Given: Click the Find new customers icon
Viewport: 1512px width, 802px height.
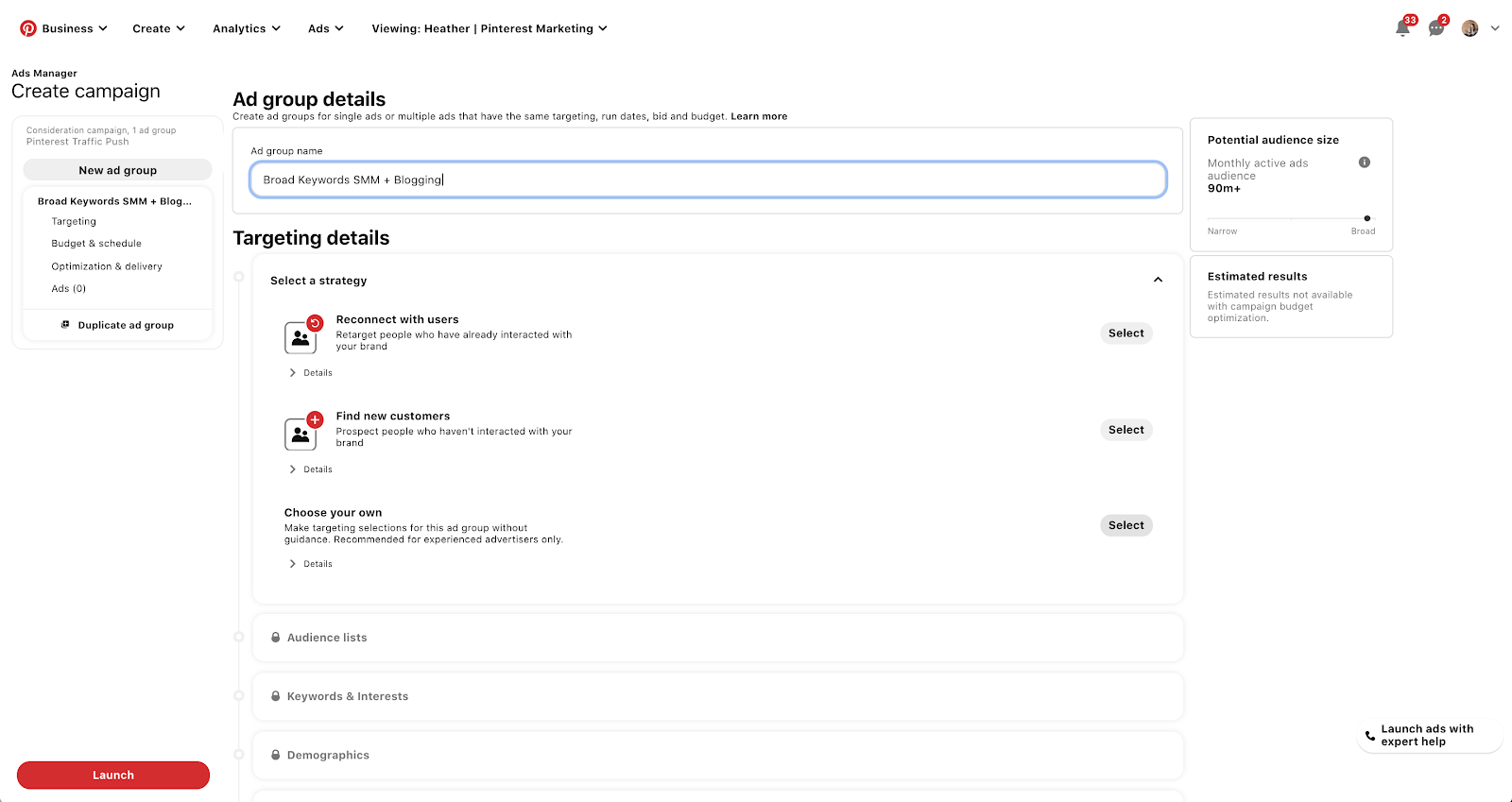Looking at the screenshot, I should tap(301, 433).
